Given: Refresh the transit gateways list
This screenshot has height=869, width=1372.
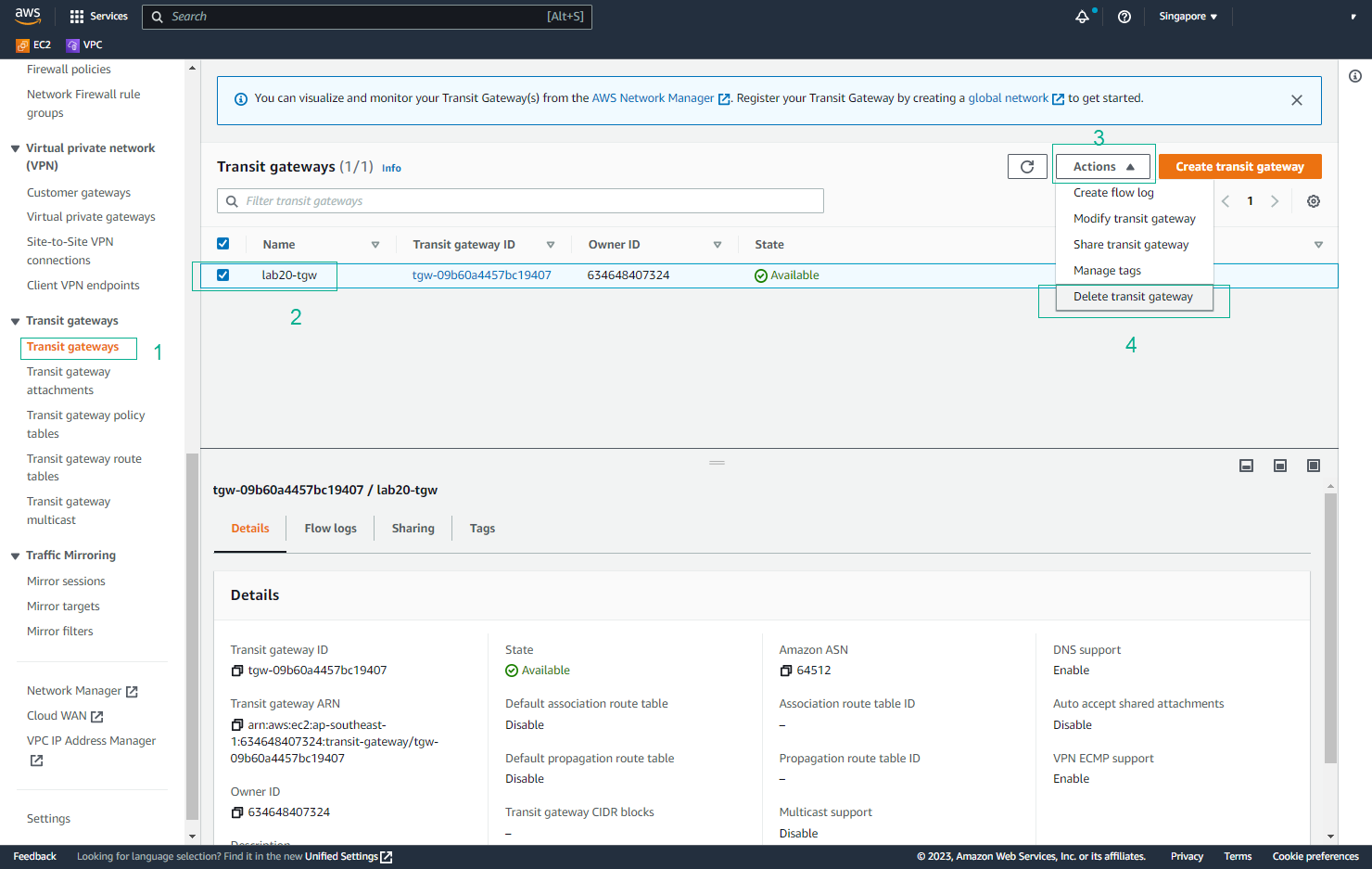Looking at the screenshot, I should (1027, 167).
